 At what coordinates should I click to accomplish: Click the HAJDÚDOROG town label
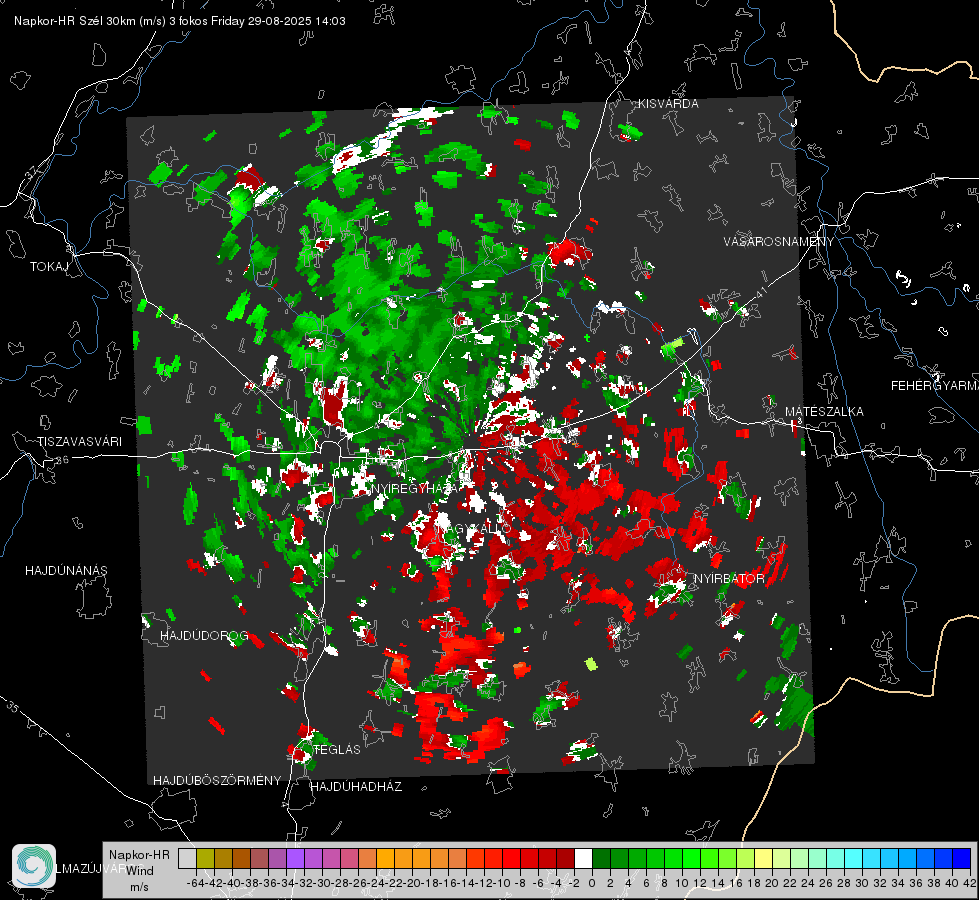point(204,636)
